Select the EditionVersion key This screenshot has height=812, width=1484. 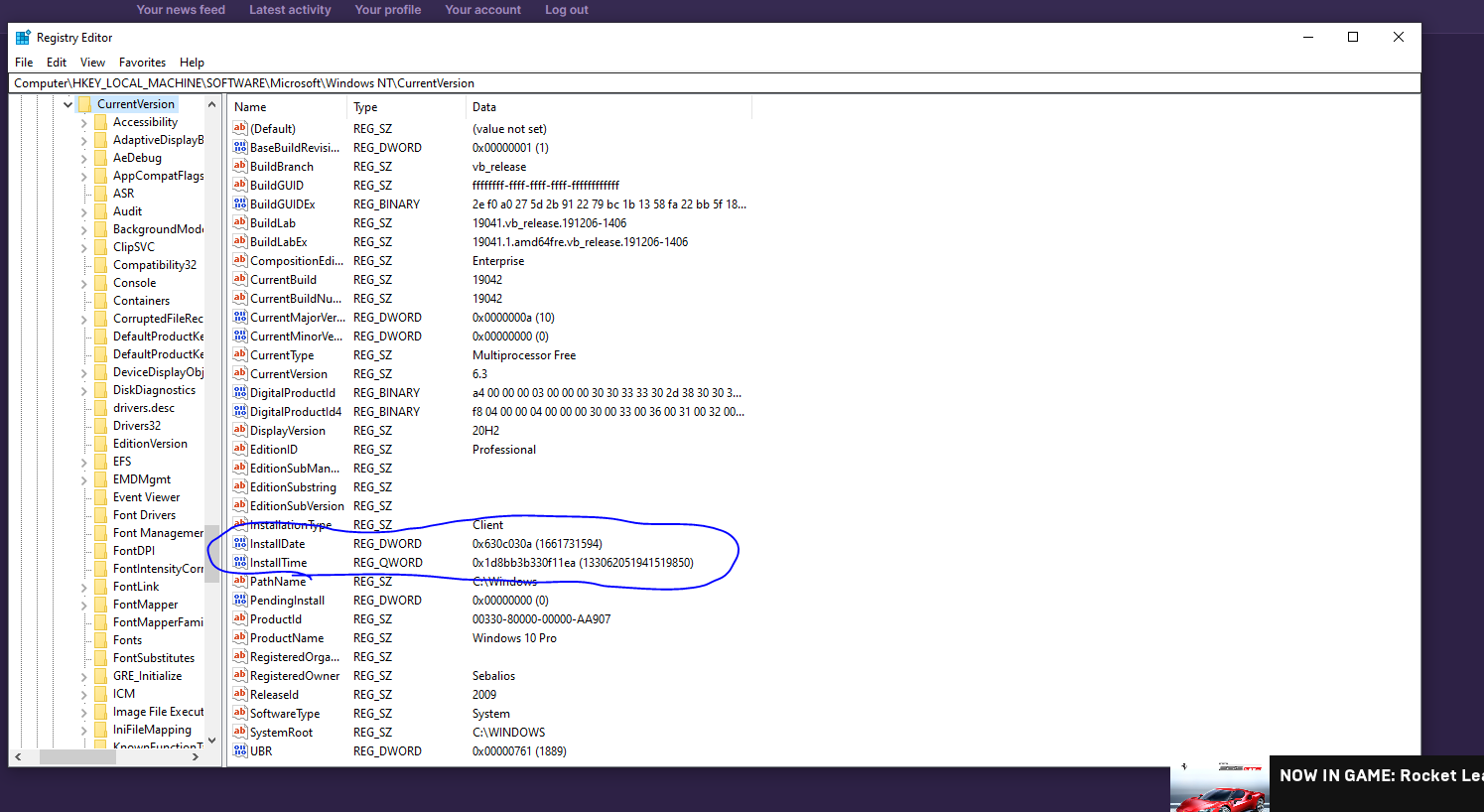150,444
